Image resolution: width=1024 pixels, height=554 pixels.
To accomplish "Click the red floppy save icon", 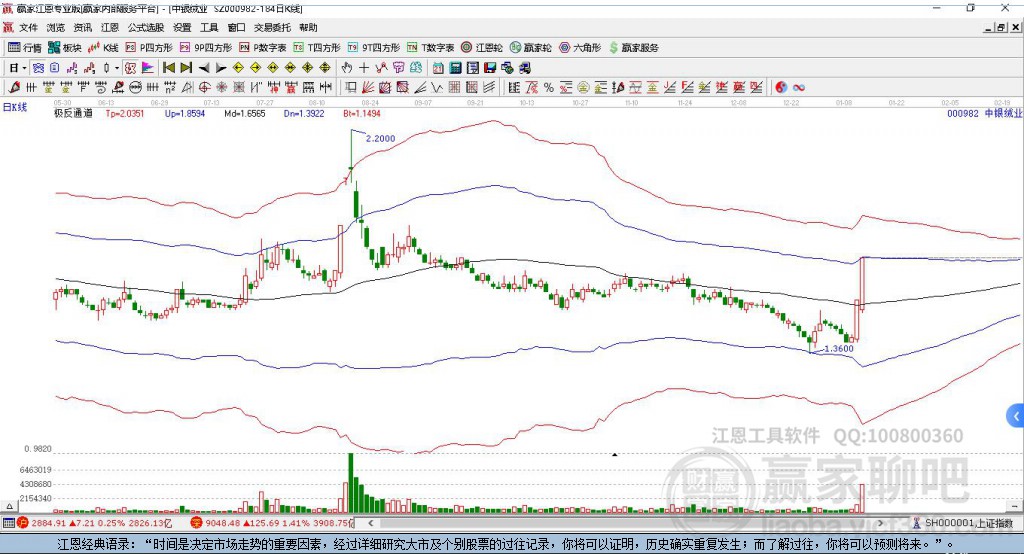I will (x=490, y=68).
